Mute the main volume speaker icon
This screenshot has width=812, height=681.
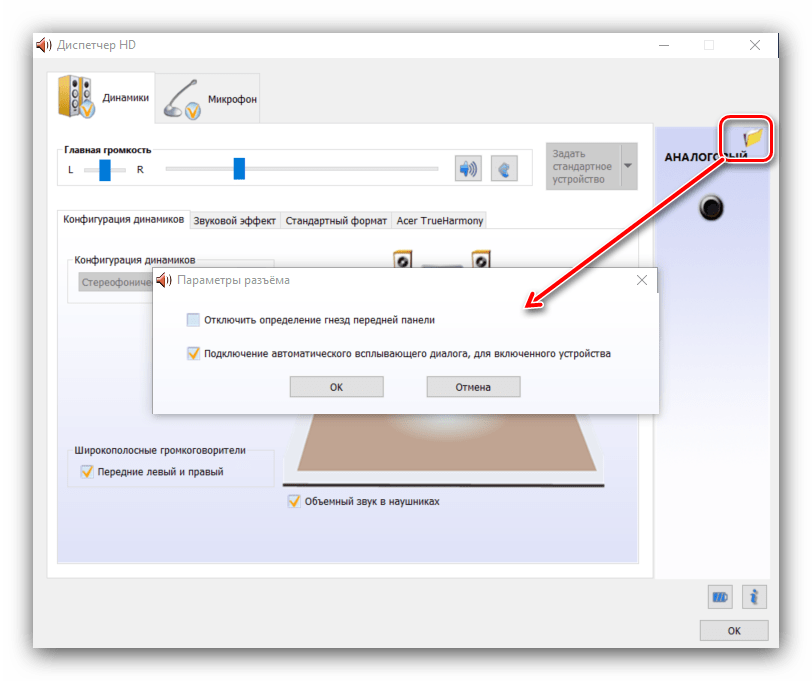468,168
